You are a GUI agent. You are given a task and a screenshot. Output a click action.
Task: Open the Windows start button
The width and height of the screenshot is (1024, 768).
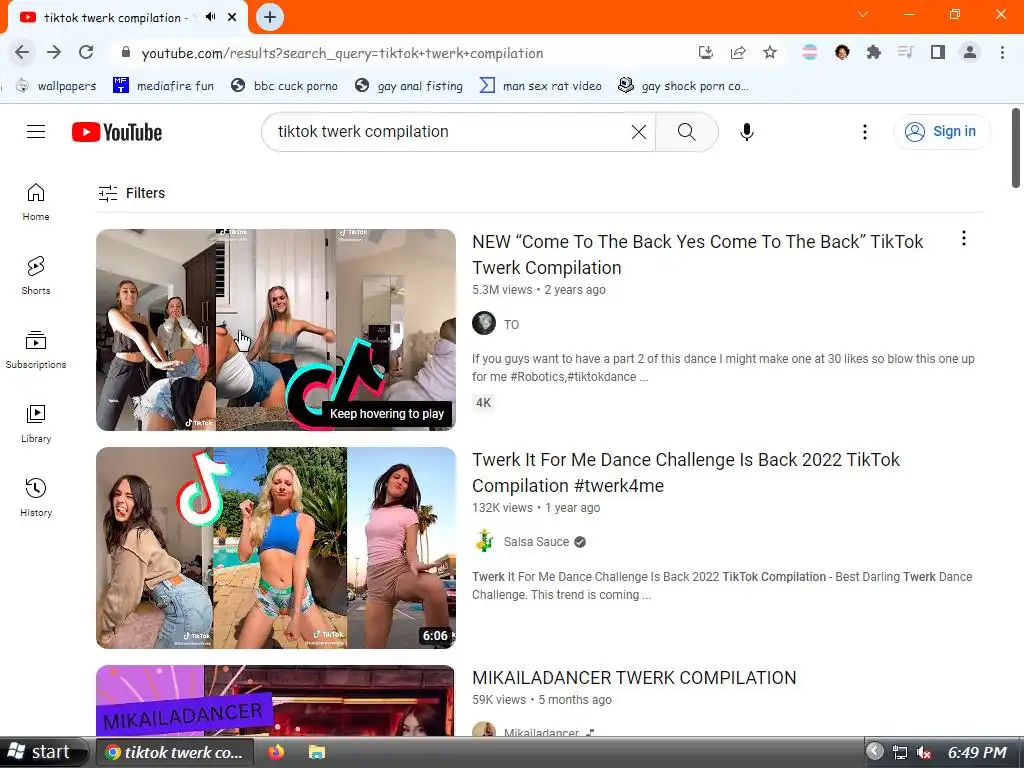point(43,752)
